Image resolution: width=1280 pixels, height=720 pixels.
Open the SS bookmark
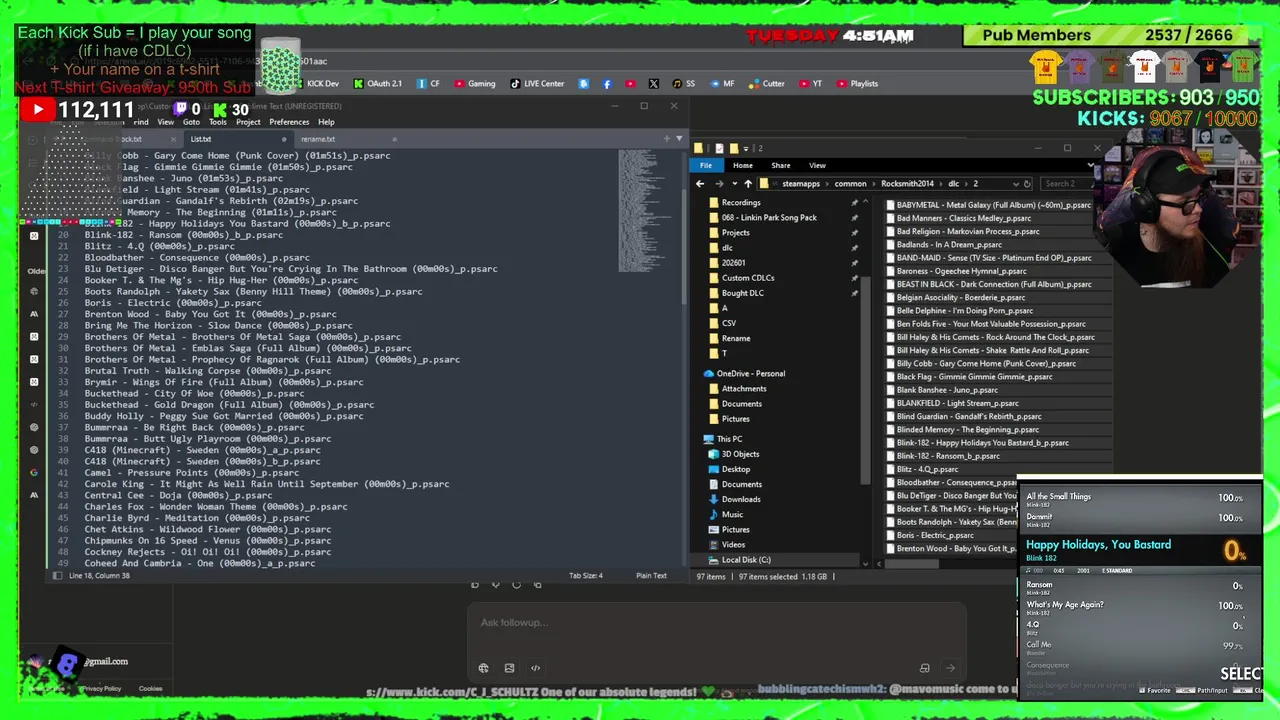684,84
